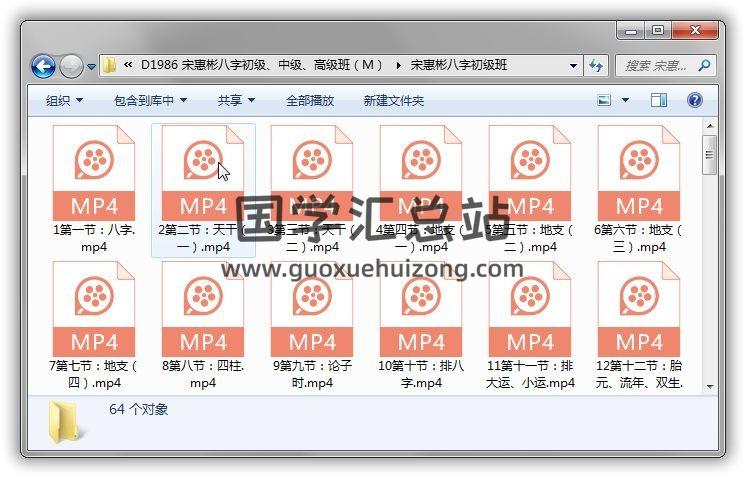
Task: Select the MP4 file 11第十一节：排大运、小运
Action: [530, 326]
